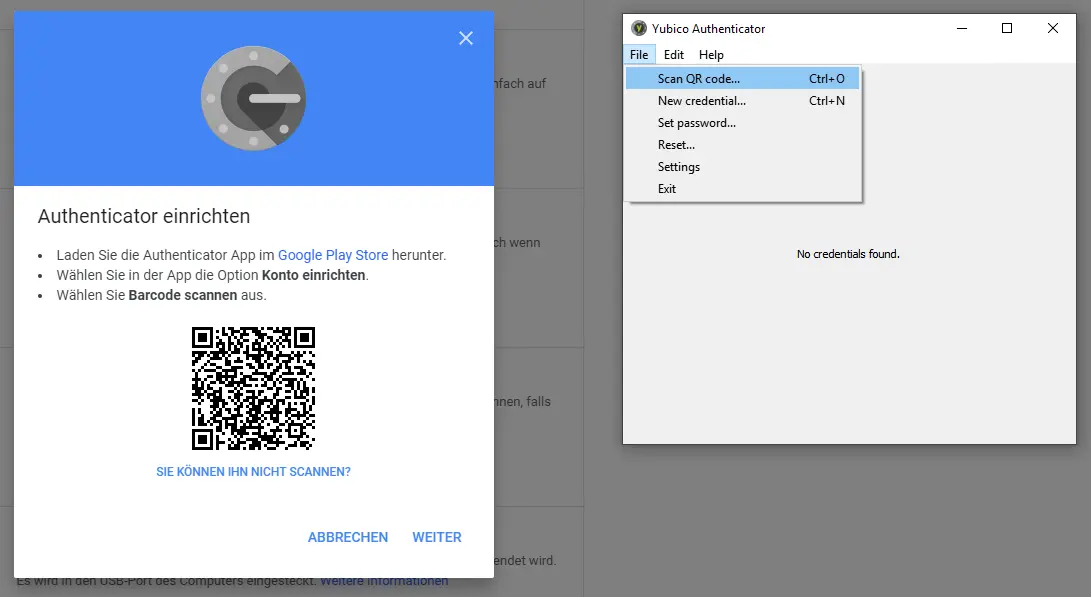This screenshot has height=597, width=1091.
Task: Click the Yubico Authenticator title text
Action: 708,29
